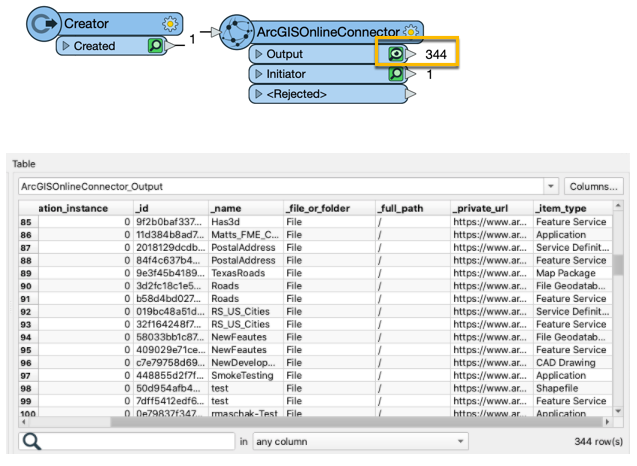The height and width of the screenshot is (466, 637).
Task: Open the 'any column' search scope dropdown
Action: pyautogui.click(x=360, y=442)
